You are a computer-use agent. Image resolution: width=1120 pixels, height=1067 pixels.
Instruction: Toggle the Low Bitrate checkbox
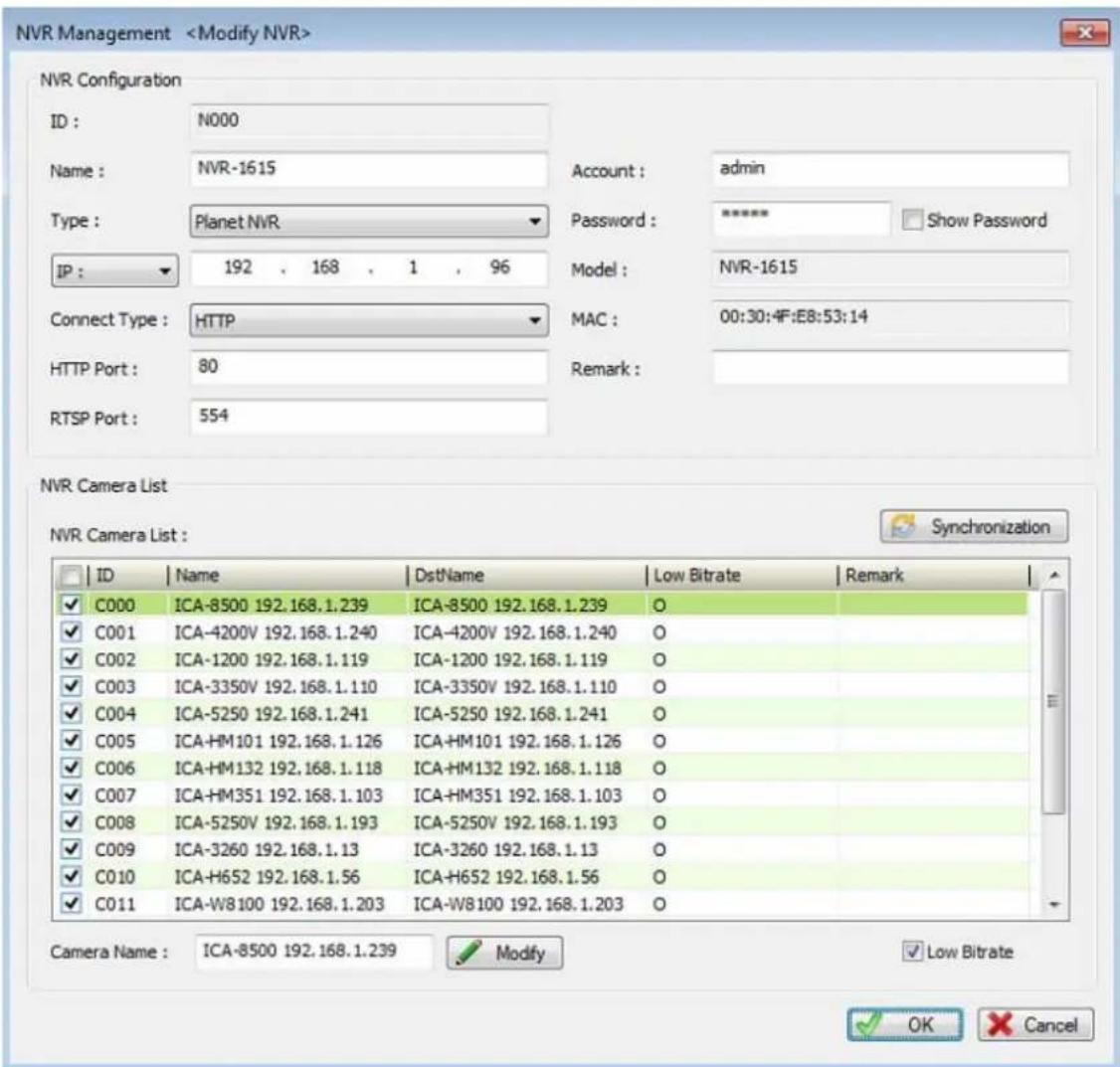pyautogui.click(x=912, y=952)
